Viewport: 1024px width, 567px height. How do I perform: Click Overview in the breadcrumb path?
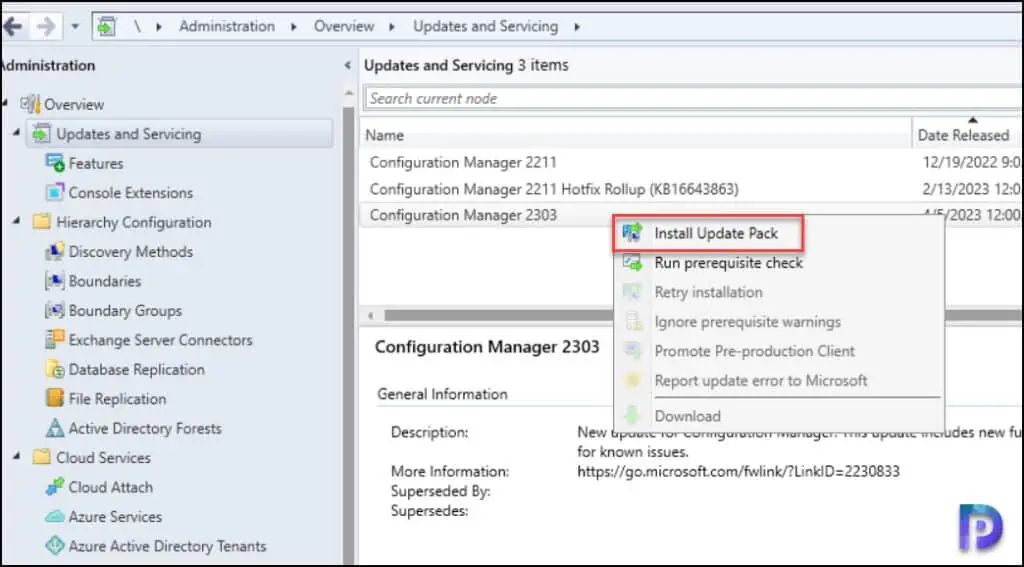point(344,27)
